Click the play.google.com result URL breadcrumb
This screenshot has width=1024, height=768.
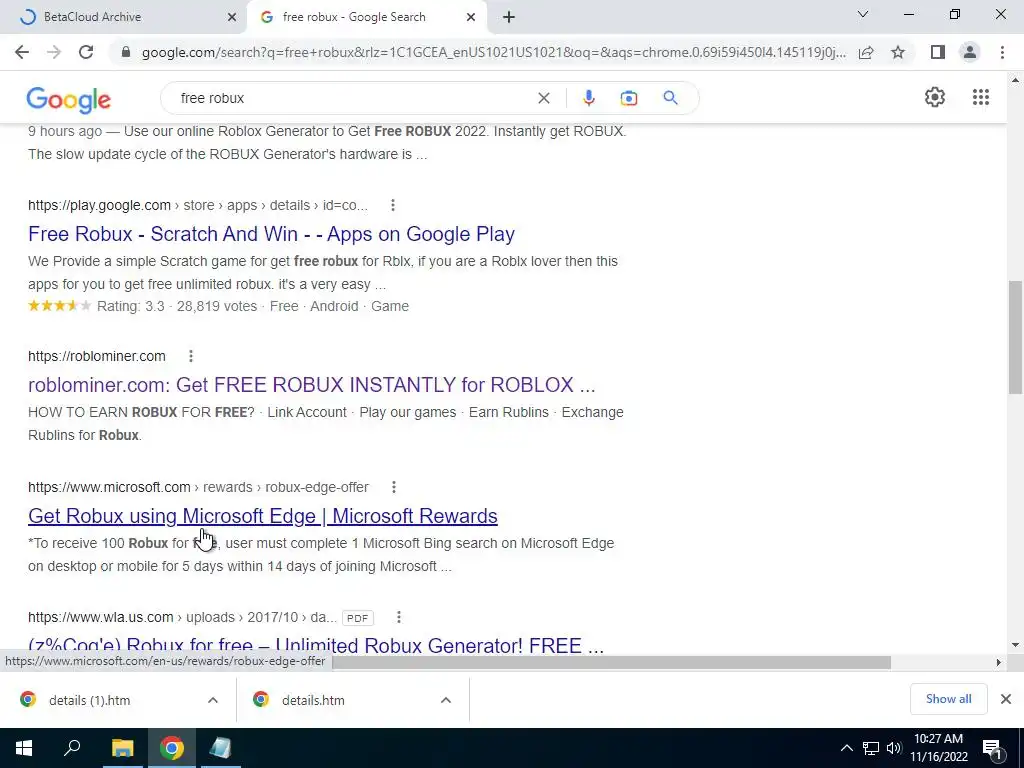click(198, 205)
